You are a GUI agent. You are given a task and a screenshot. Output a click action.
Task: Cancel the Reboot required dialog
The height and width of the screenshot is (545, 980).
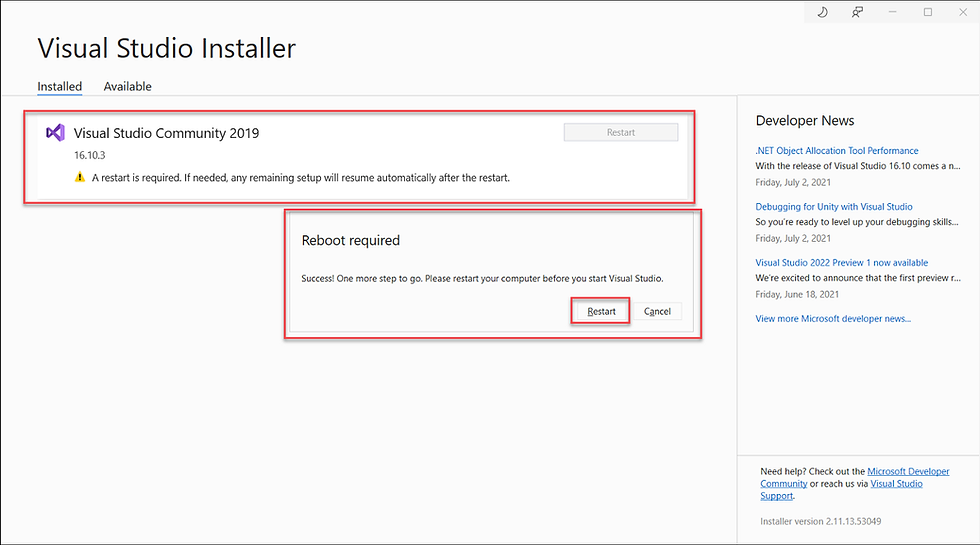point(657,311)
